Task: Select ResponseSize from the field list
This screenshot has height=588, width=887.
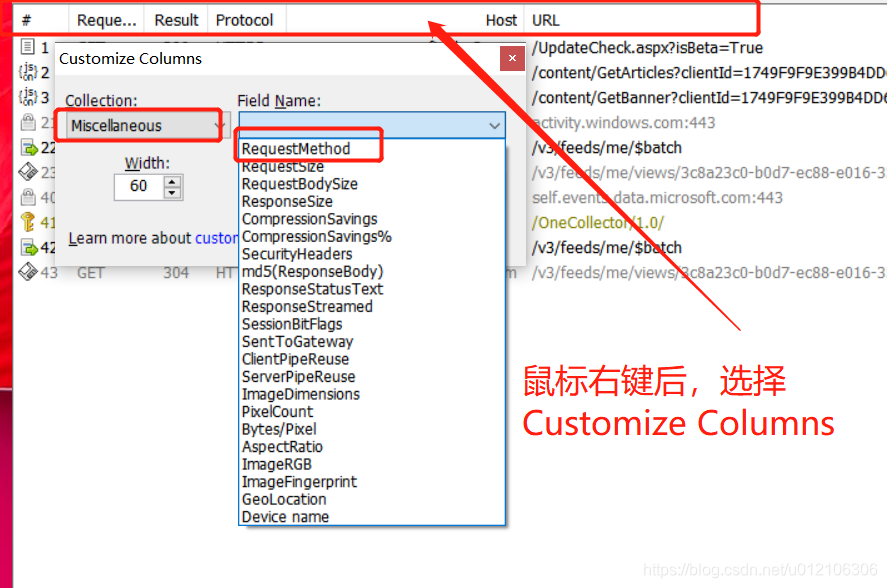Action: point(287,201)
